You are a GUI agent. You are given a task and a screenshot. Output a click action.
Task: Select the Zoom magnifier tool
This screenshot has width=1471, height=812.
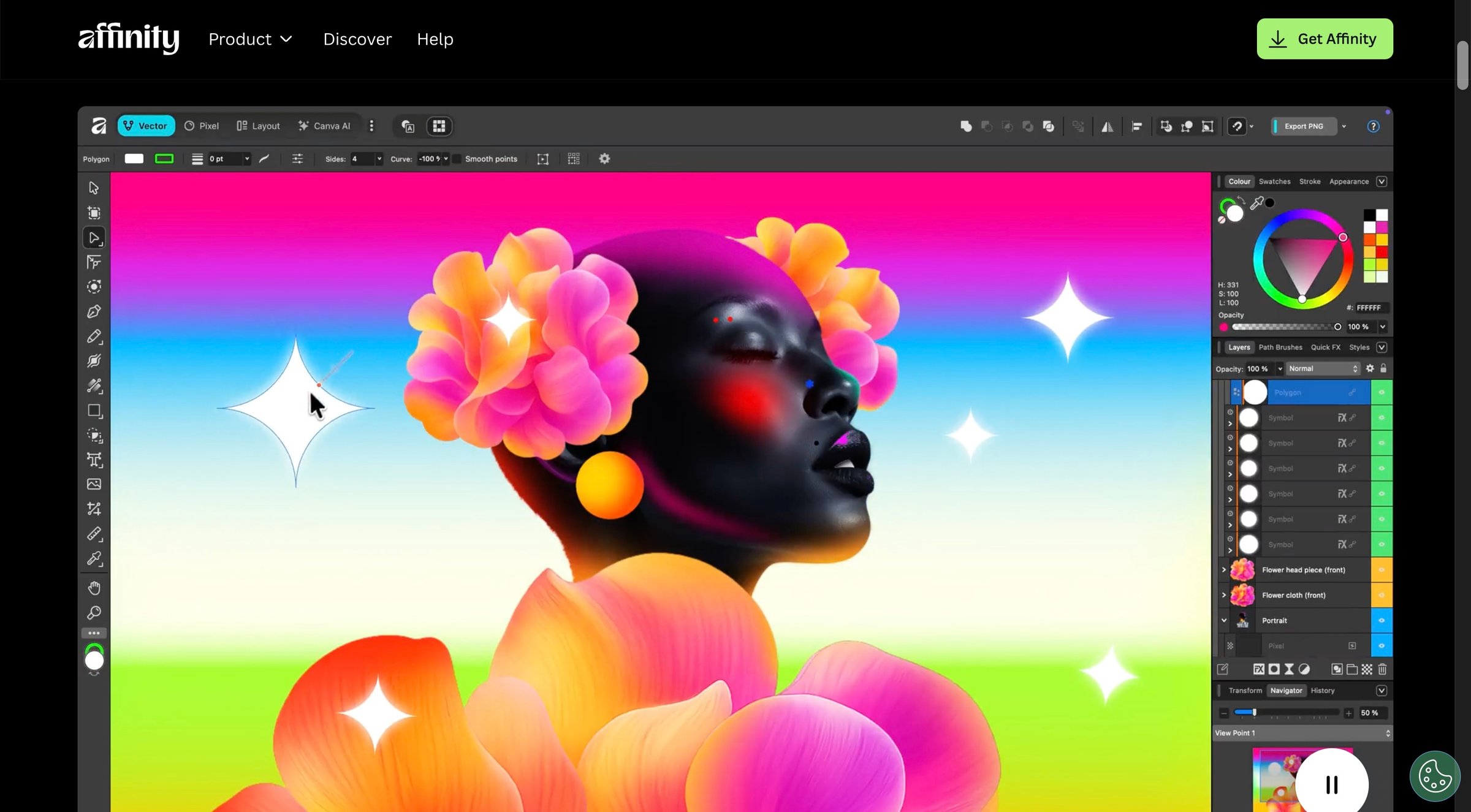pos(94,613)
